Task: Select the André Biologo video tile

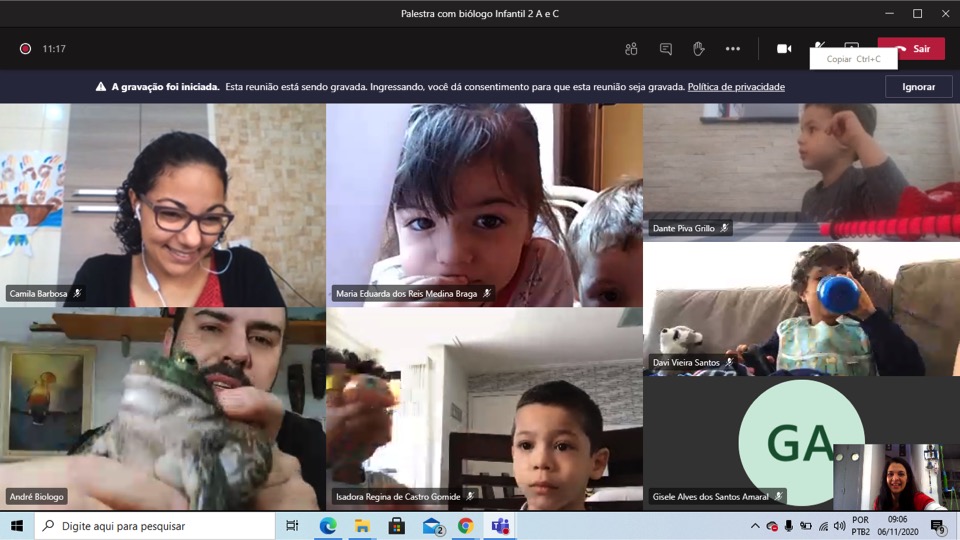Action: coord(162,408)
